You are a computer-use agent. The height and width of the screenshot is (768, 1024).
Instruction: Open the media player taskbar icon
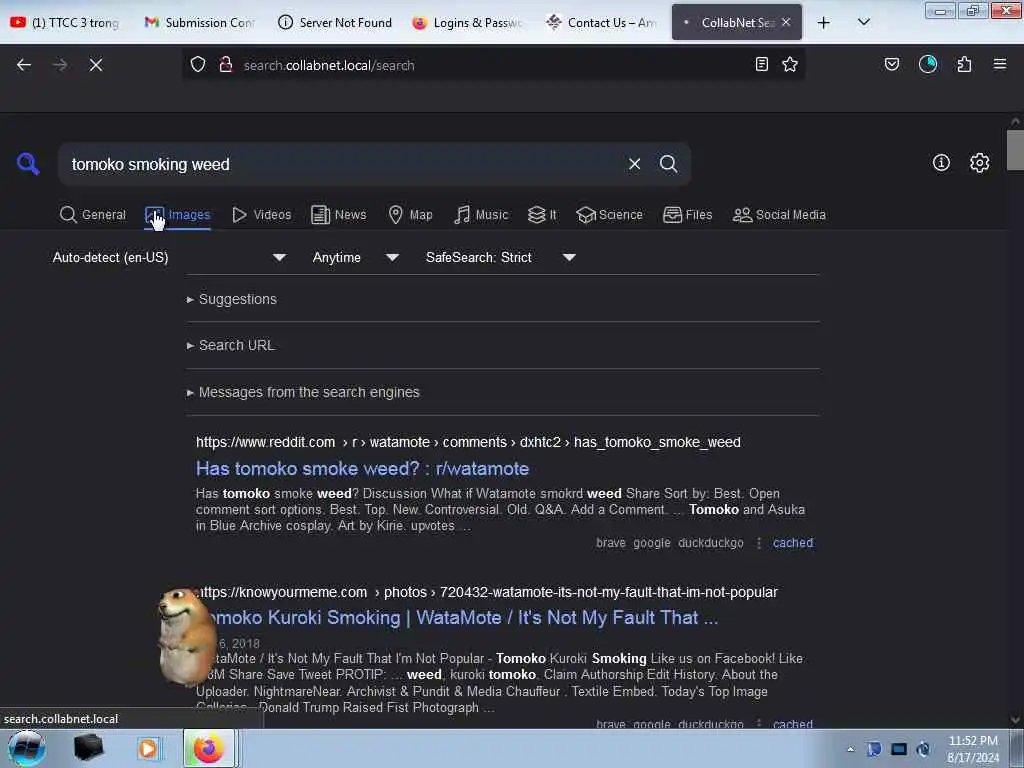pyautogui.click(x=148, y=748)
